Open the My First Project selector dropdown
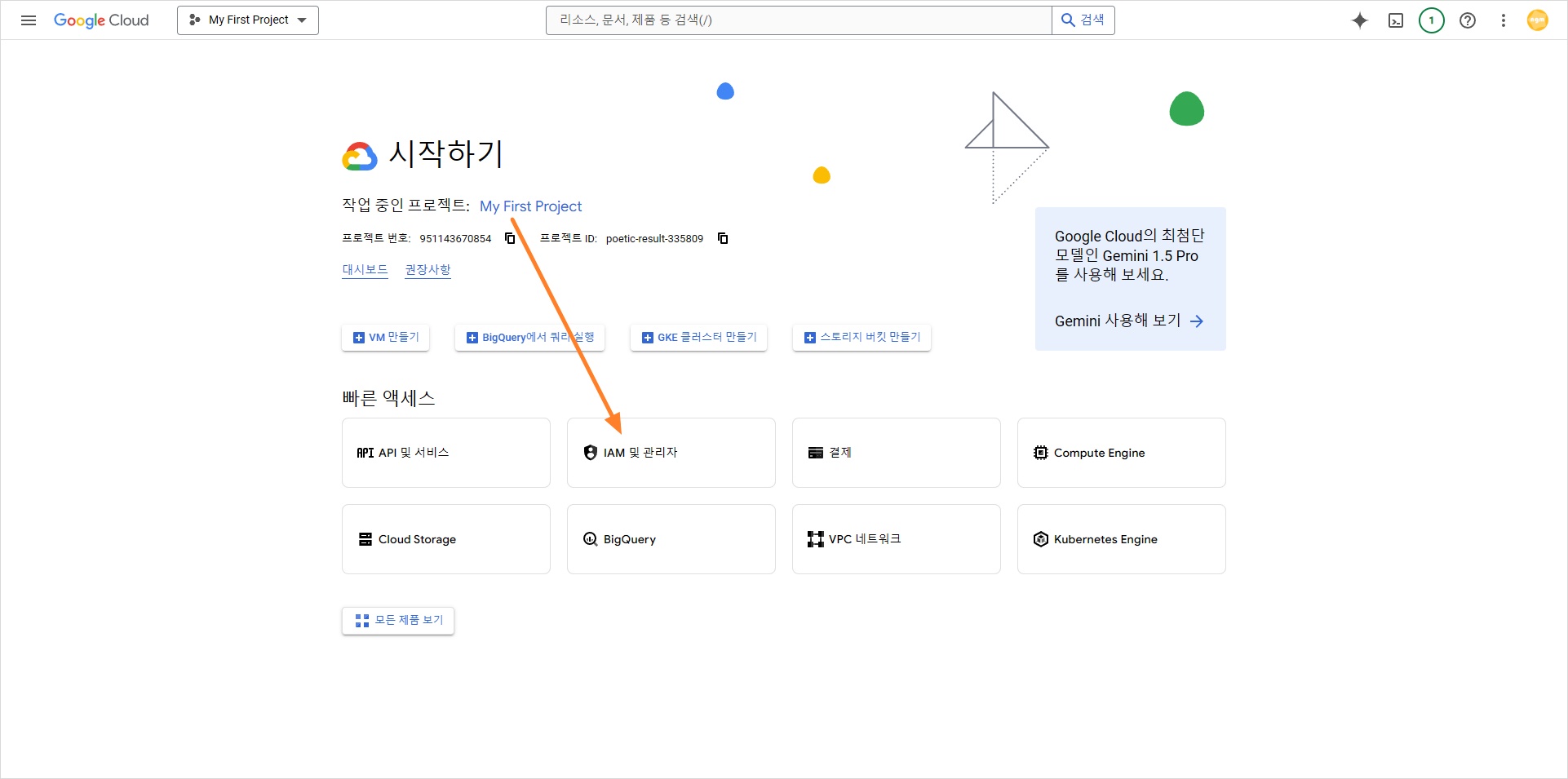1568x779 pixels. tap(248, 20)
